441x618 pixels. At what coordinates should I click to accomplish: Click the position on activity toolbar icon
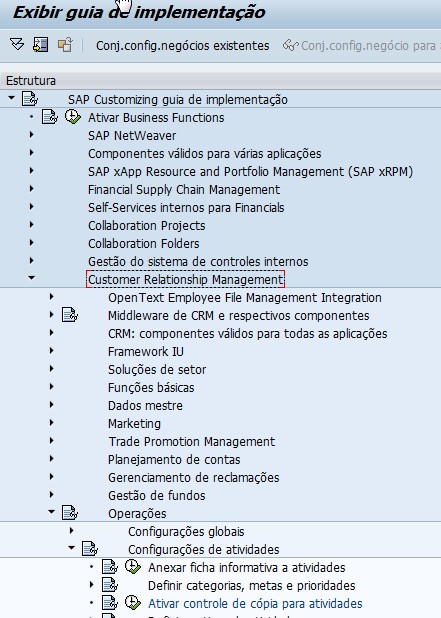pyautogui.click(x=41, y=45)
